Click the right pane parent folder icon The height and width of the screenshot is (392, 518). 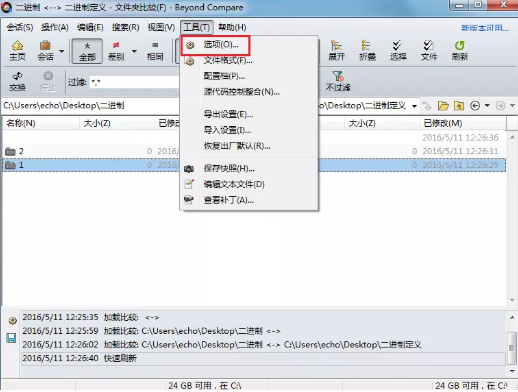coord(459,106)
